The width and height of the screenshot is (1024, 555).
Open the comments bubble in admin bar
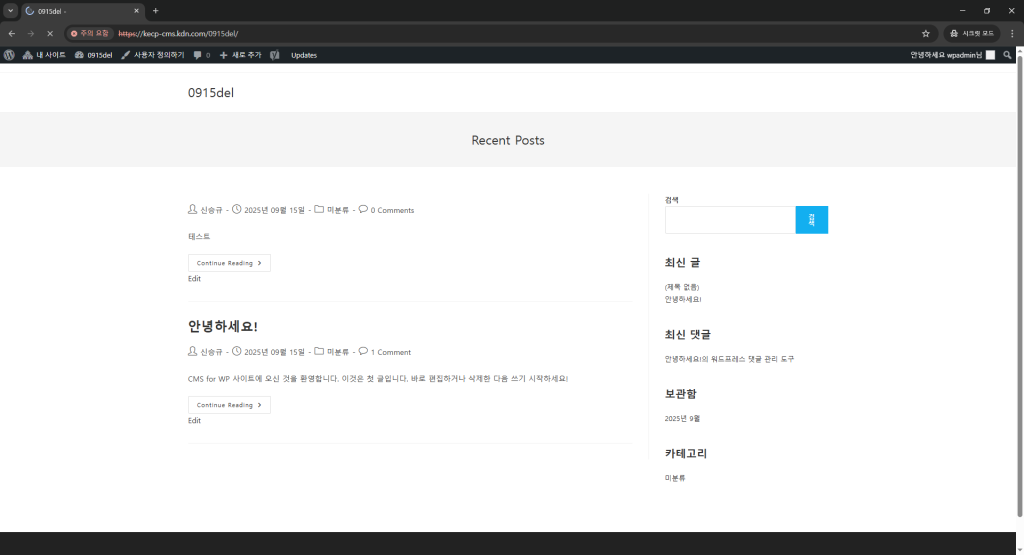201,55
